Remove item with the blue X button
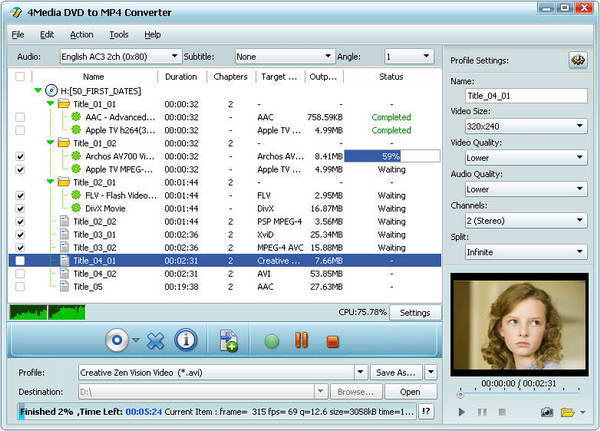 [155, 340]
